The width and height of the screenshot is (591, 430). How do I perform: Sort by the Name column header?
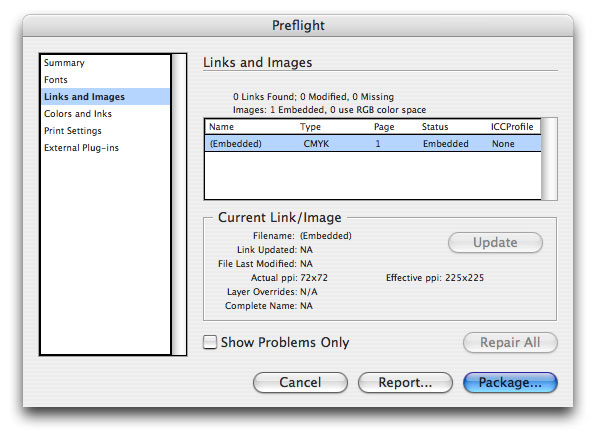point(221,127)
